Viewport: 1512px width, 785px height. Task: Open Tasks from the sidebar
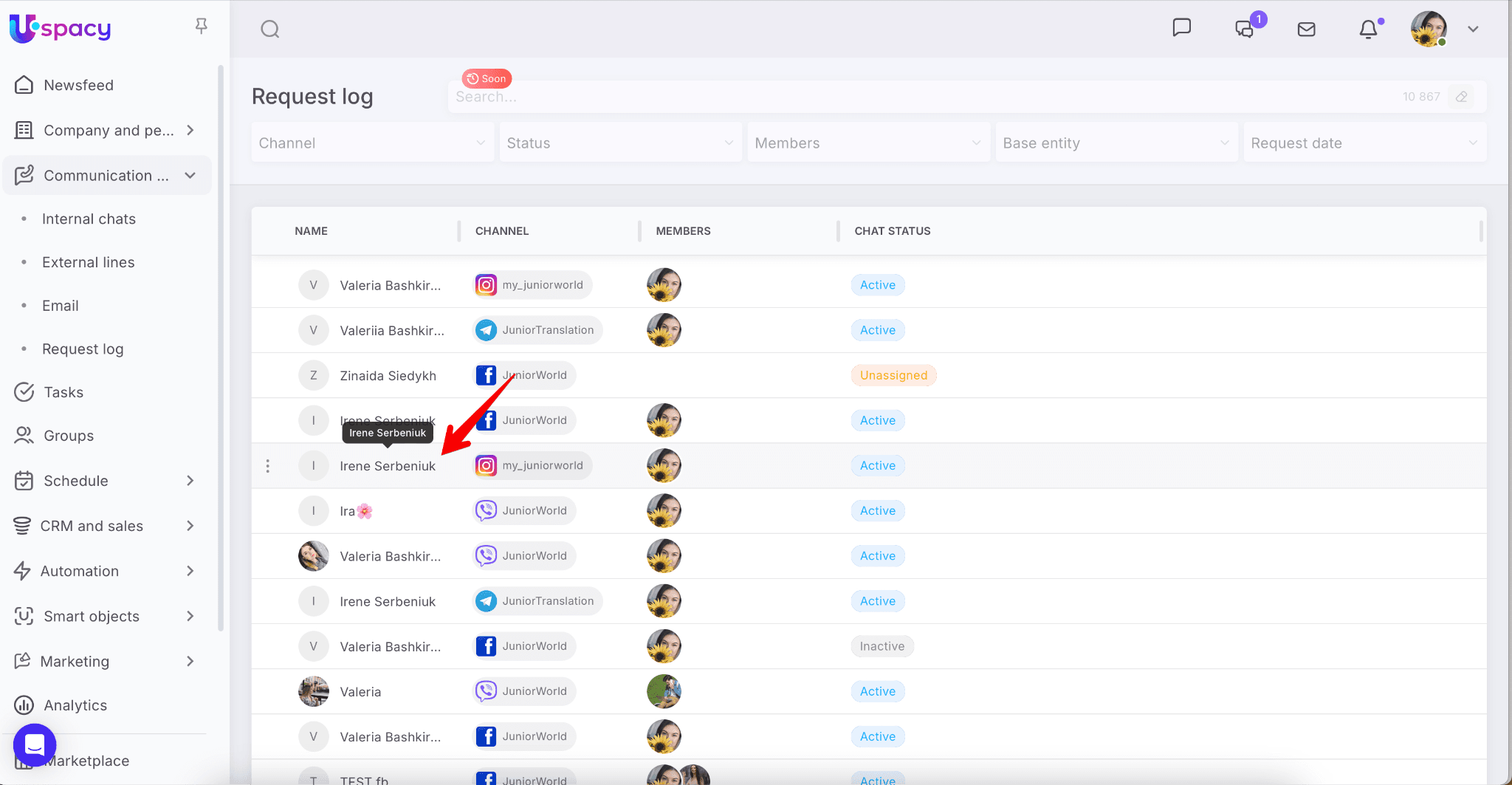[63, 392]
